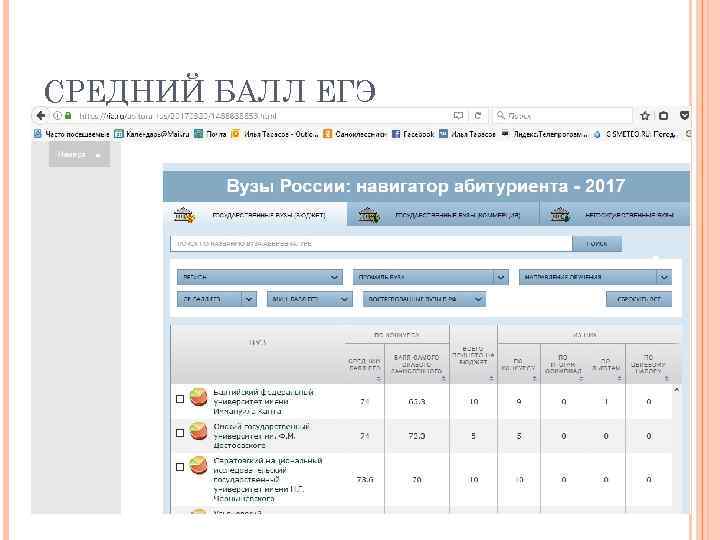Image resolution: width=720 pixels, height=540 pixels.
Task: Click average score 73.6 in Саратовский row
Action: point(365,479)
